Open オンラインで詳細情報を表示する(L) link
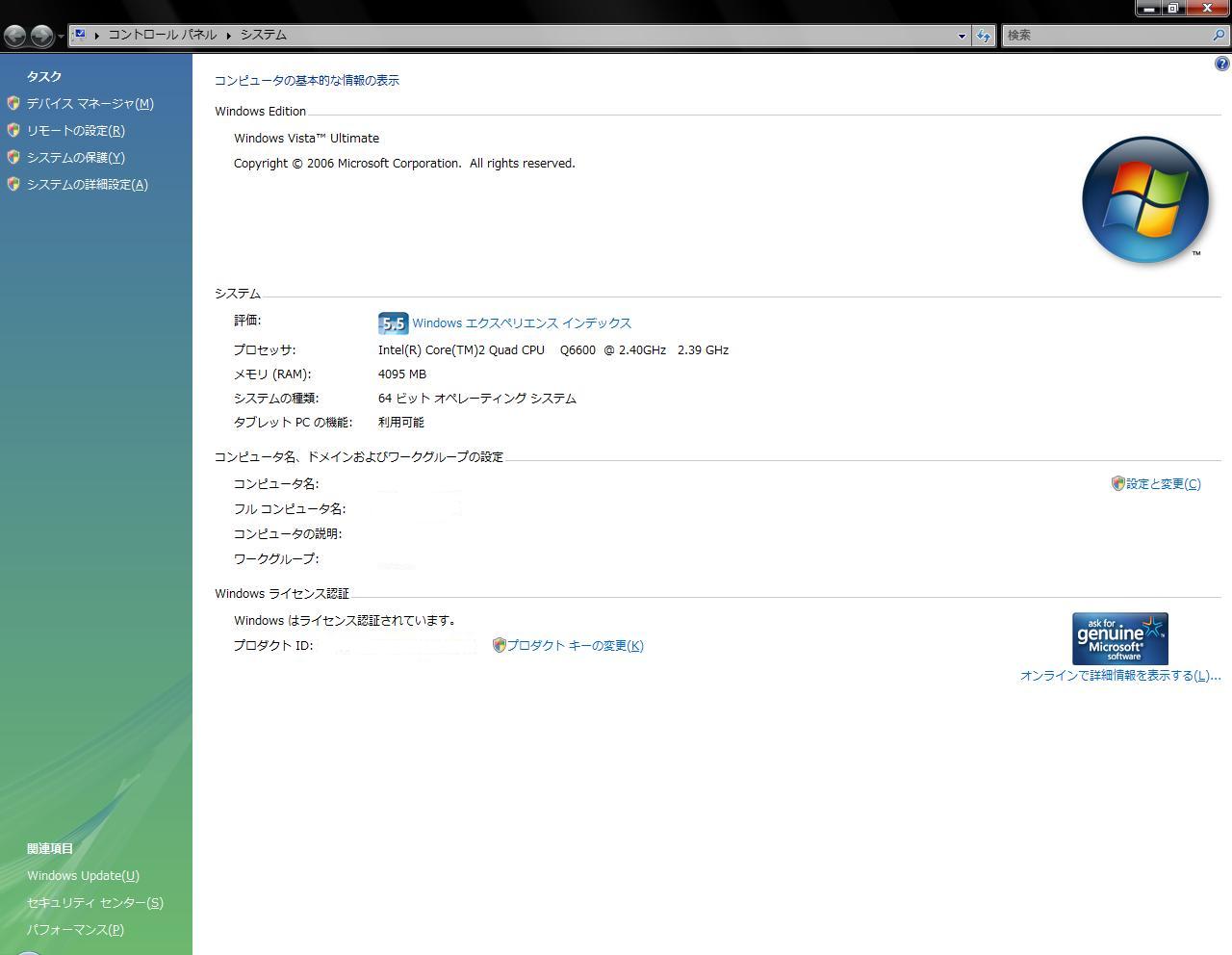1232x955 pixels. [1120, 676]
